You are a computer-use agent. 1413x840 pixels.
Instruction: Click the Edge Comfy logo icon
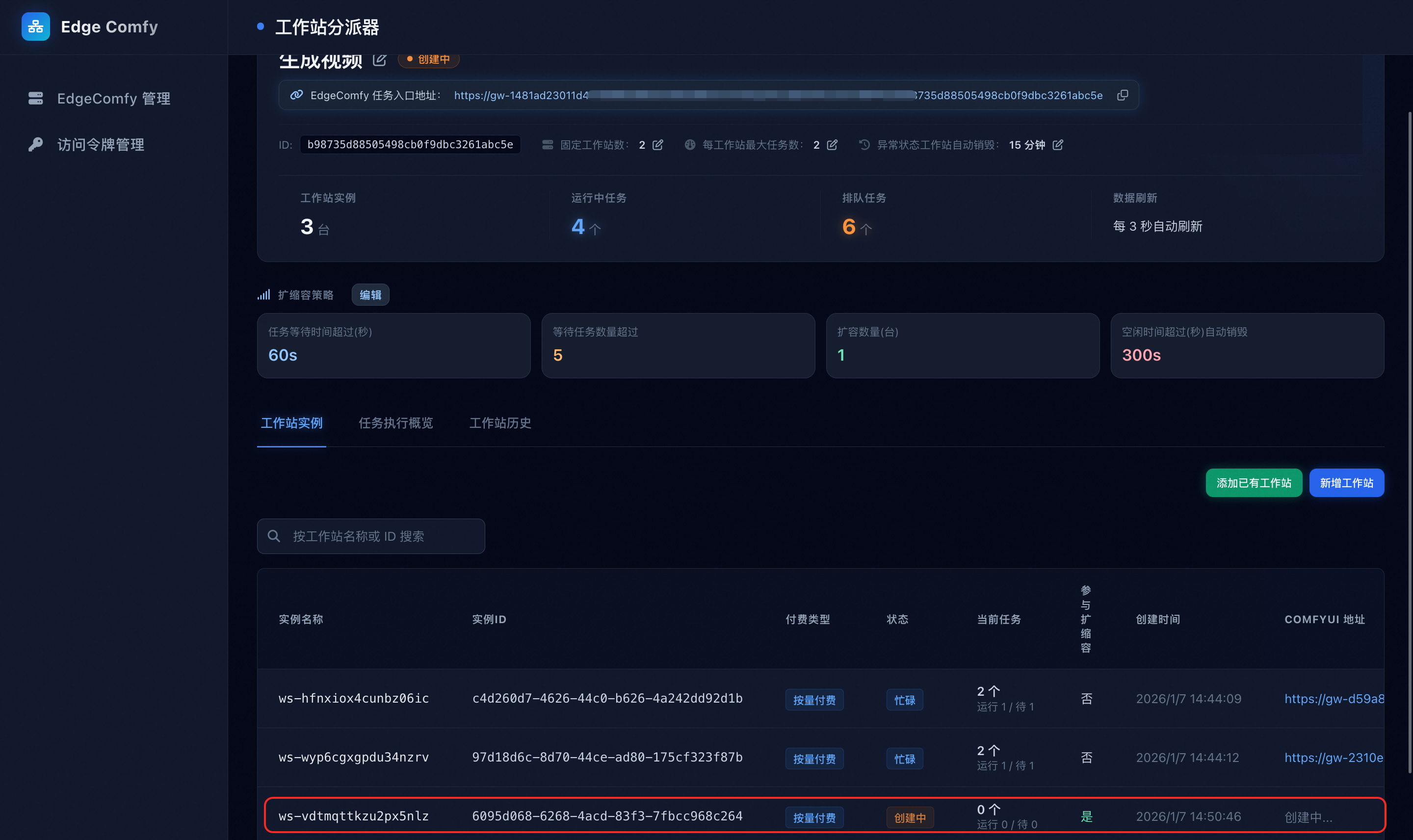point(35,26)
